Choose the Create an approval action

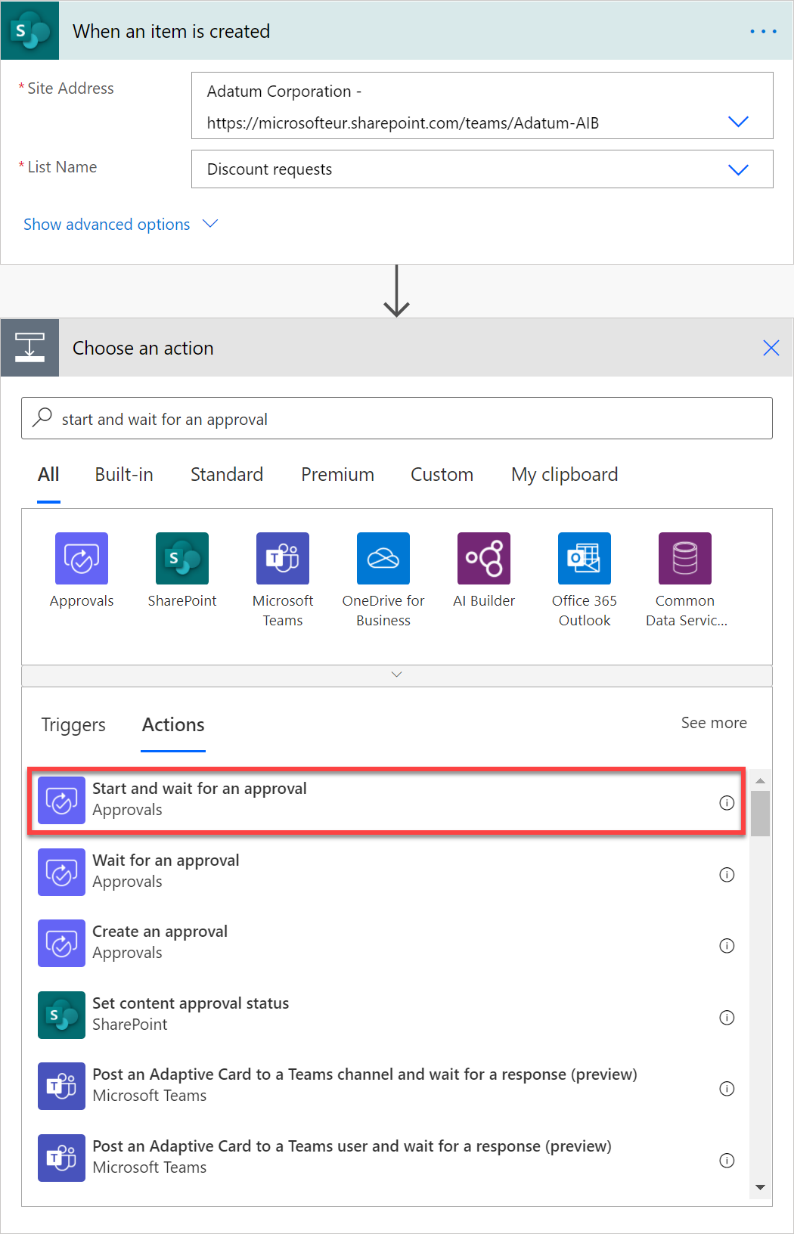(x=389, y=943)
